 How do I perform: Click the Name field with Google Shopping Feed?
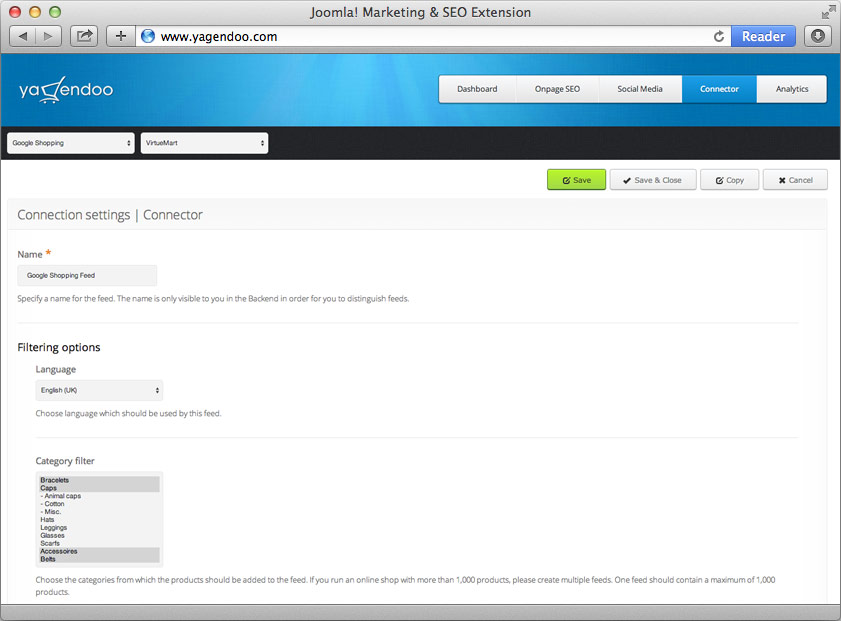[x=87, y=276]
